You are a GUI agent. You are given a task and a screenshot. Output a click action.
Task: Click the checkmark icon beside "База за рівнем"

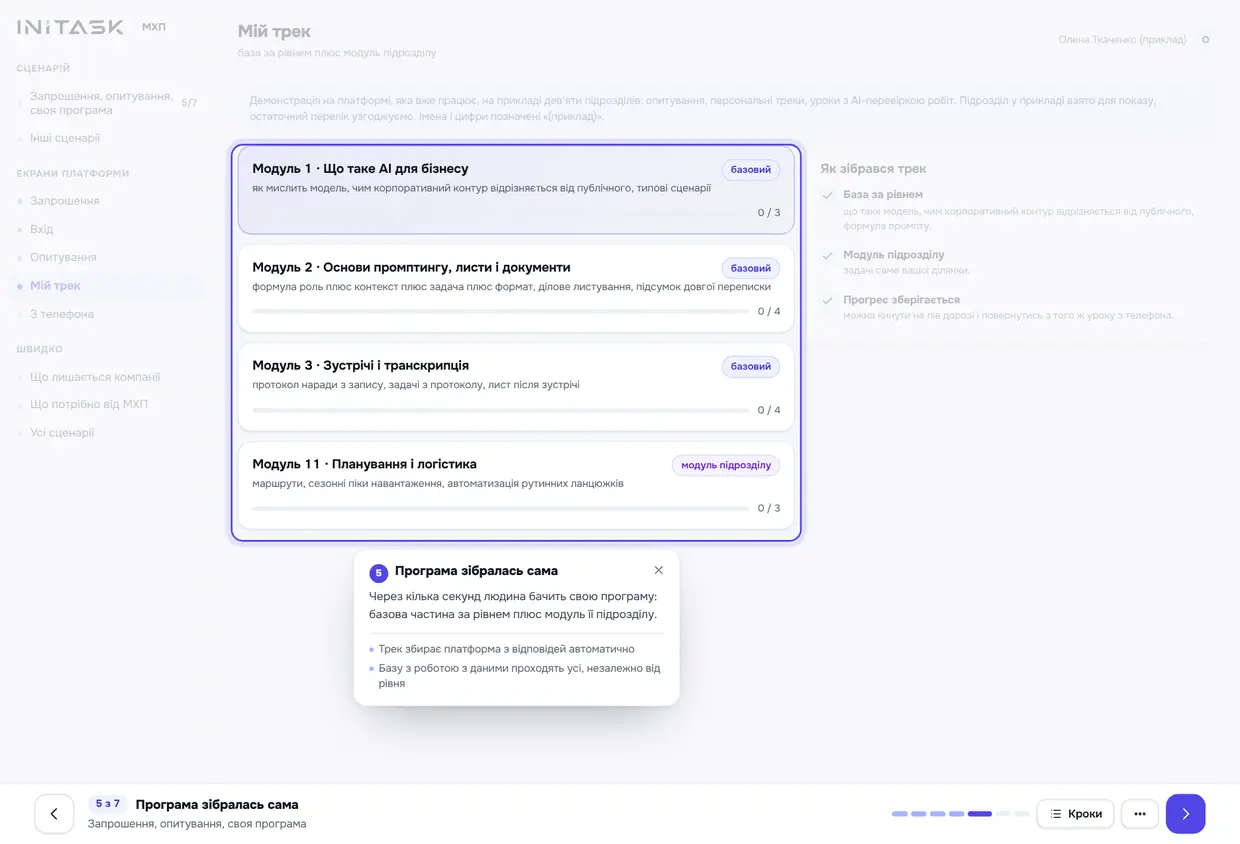click(827, 195)
